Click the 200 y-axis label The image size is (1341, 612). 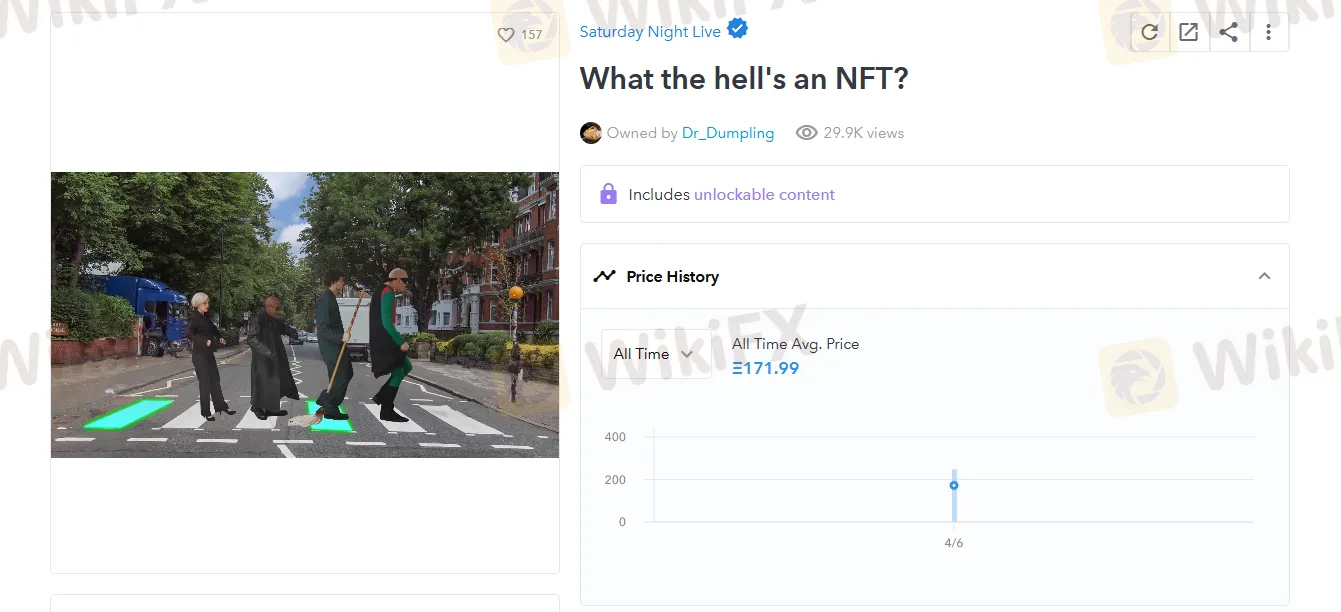pos(615,480)
